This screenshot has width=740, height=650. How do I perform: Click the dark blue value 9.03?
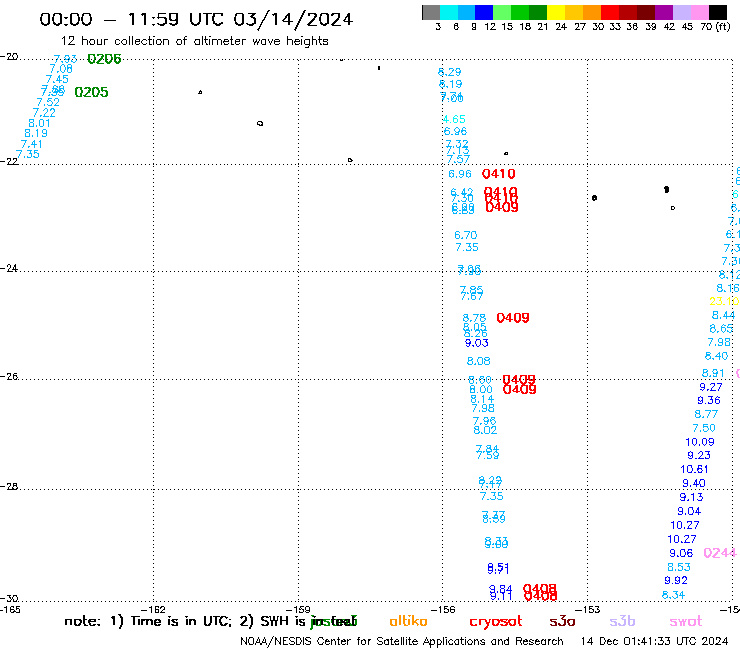click(477, 343)
